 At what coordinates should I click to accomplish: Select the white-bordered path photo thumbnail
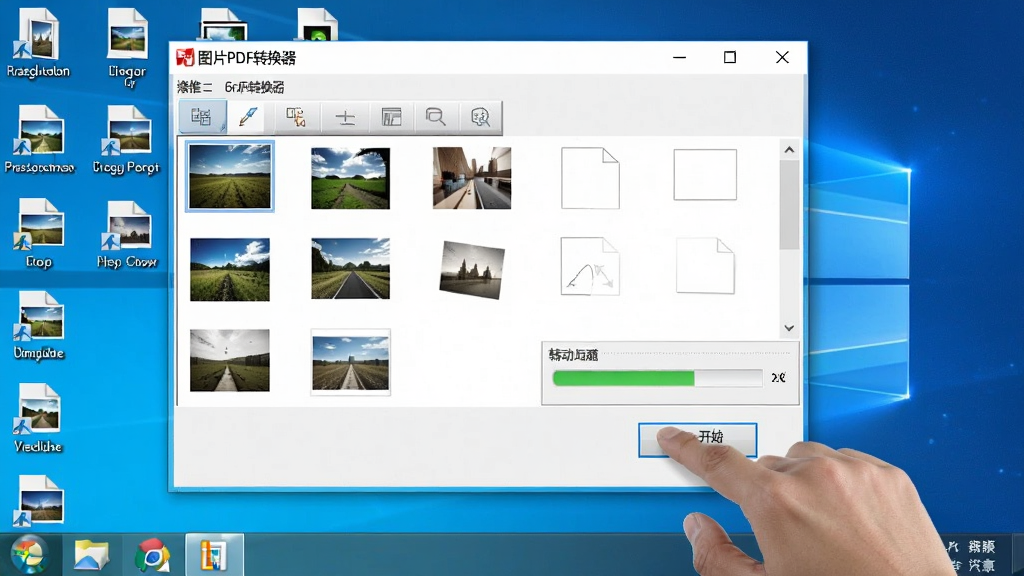[351, 362]
